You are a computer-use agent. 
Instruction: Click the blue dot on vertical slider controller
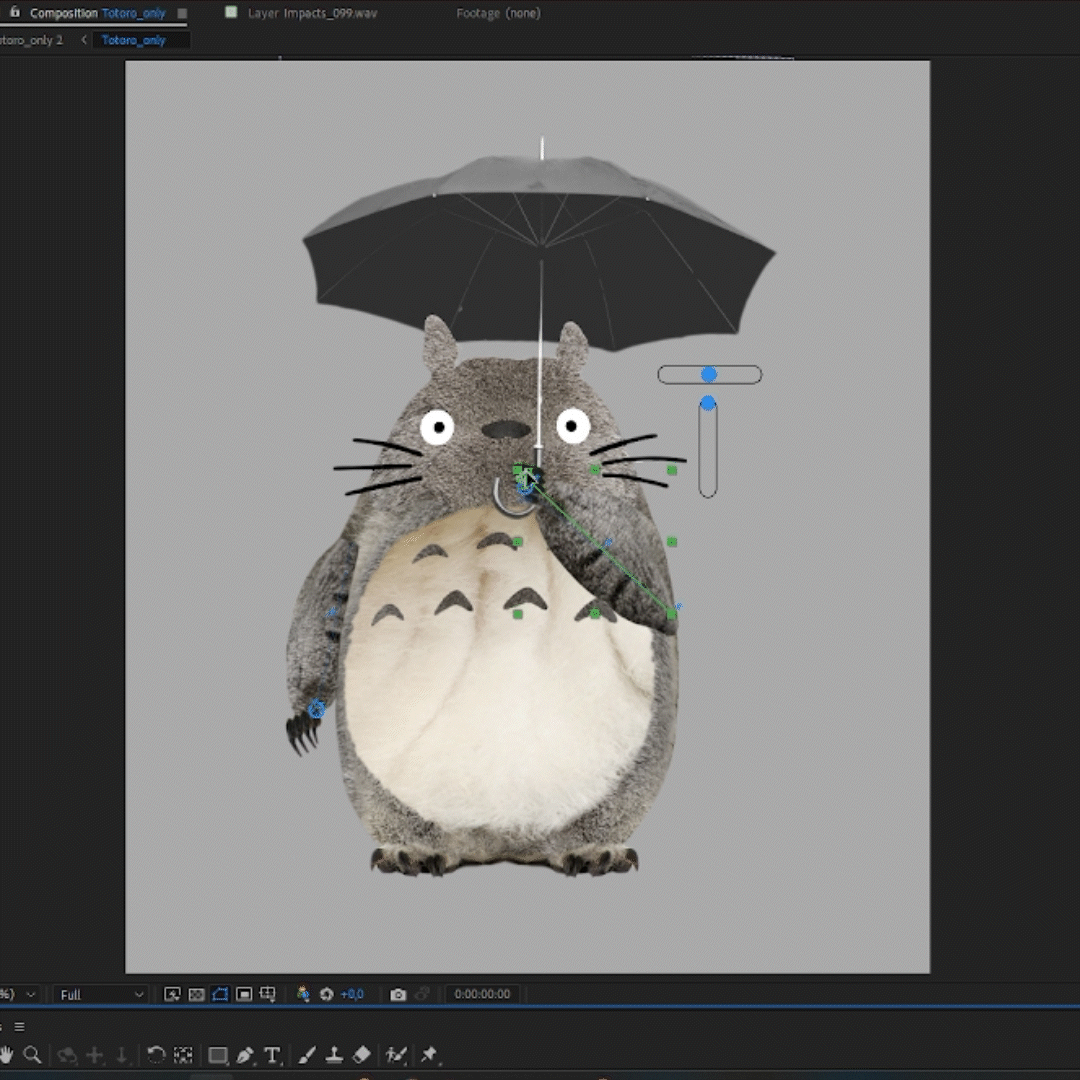(x=707, y=403)
